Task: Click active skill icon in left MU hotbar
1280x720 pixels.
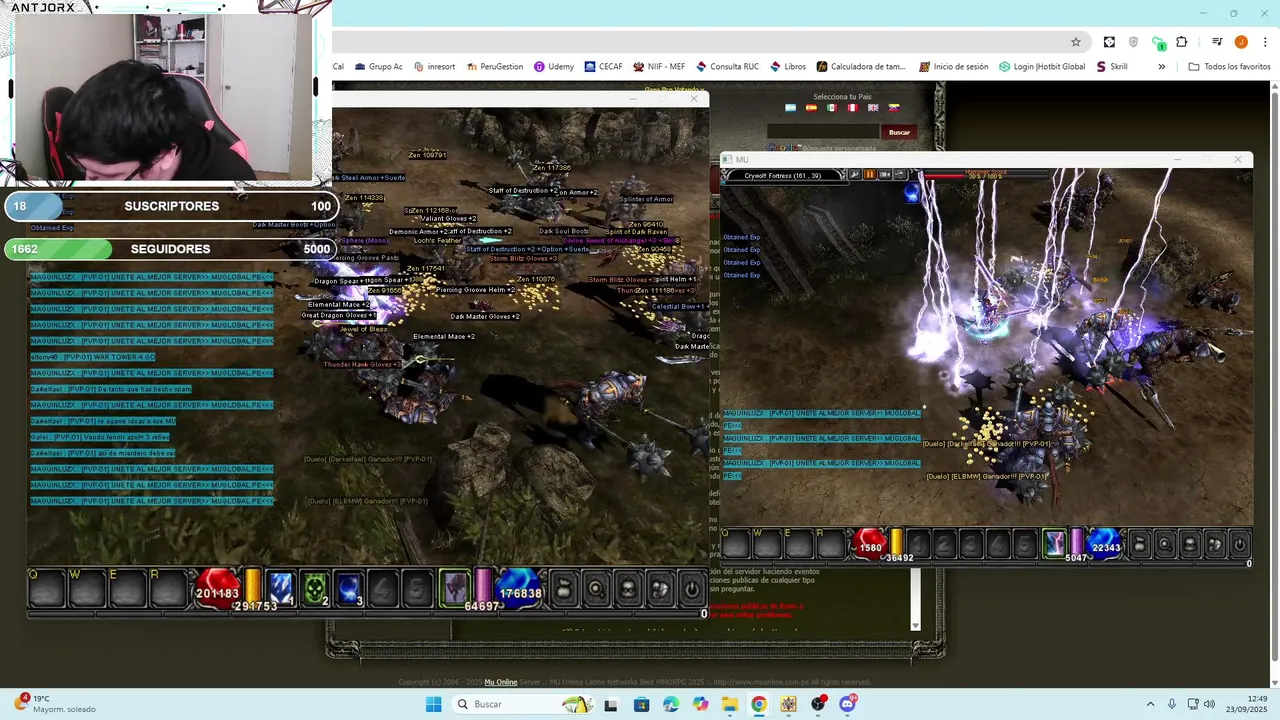Action: click(455, 589)
